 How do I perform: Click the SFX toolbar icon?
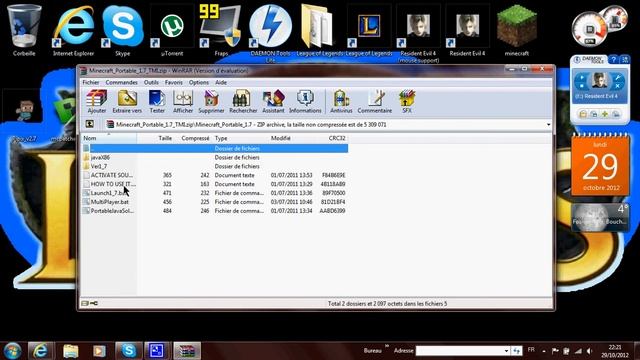(407, 102)
